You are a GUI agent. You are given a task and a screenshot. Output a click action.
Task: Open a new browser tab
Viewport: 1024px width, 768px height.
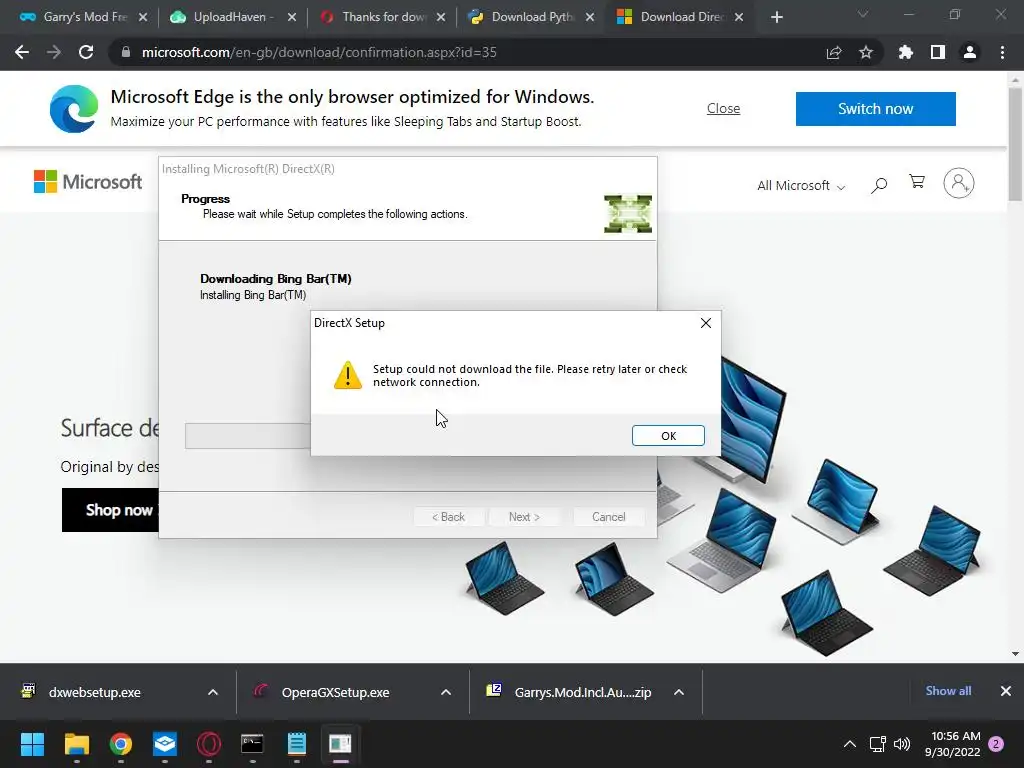[x=776, y=17]
